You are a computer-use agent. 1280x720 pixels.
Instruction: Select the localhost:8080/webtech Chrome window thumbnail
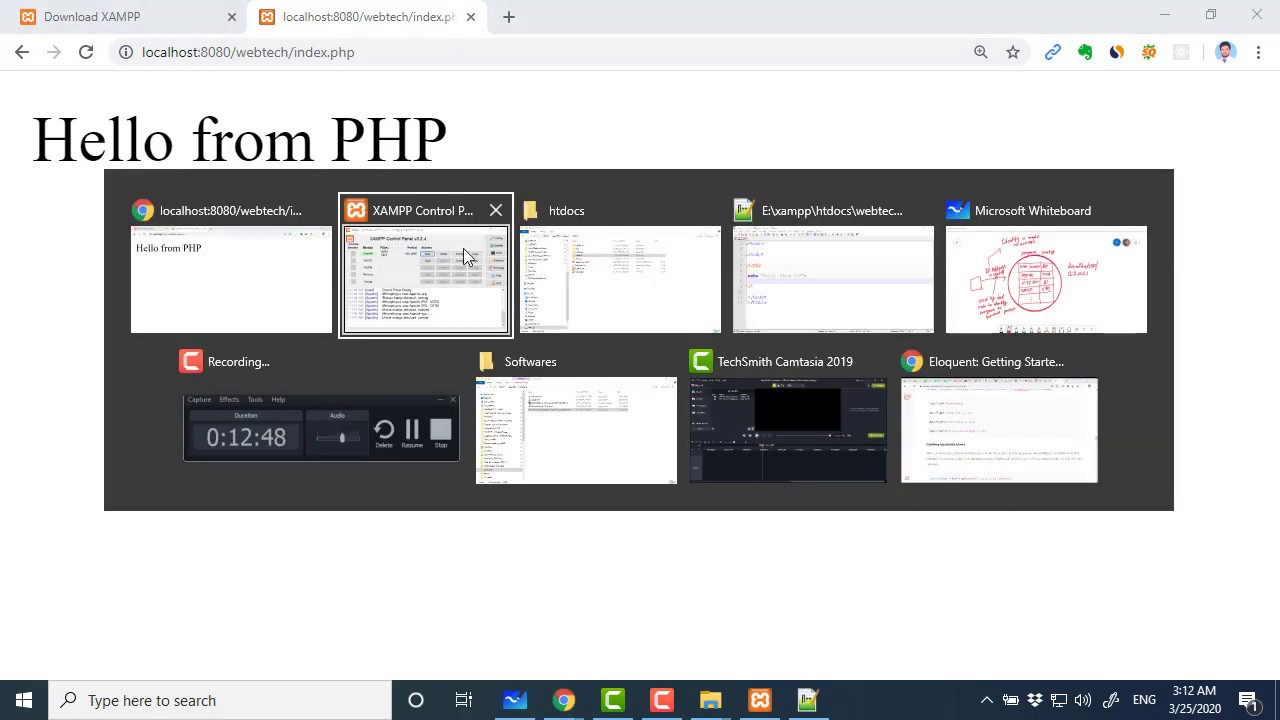tap(231, 279)
